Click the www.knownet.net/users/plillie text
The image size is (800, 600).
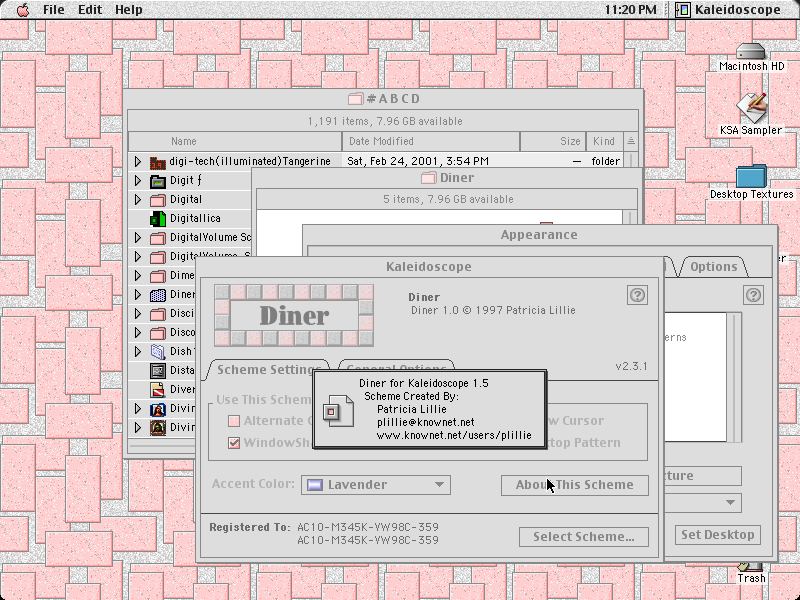(x=454, y=435)
